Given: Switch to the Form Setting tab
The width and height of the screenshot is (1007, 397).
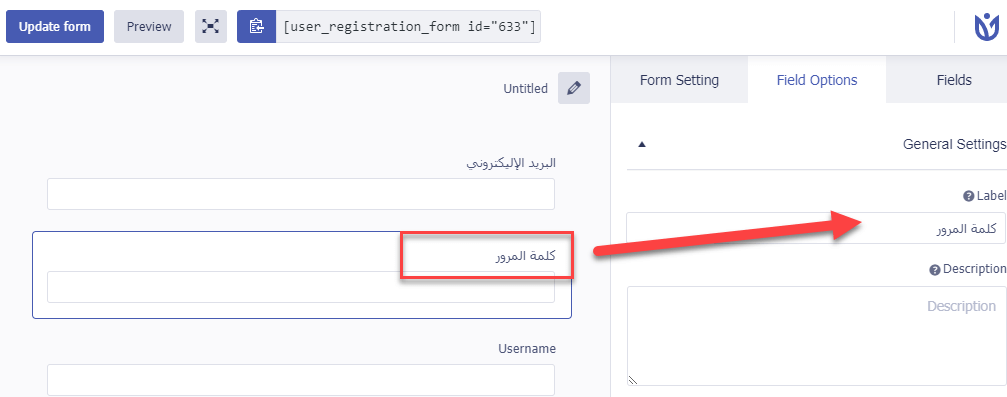Looking at the screenshot, I should pos(679,80).
